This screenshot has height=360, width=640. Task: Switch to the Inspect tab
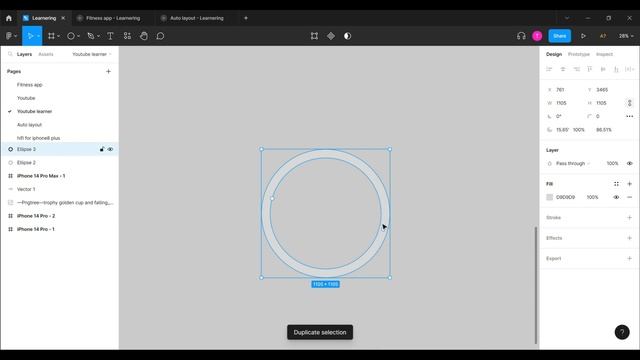coord(604,54)
